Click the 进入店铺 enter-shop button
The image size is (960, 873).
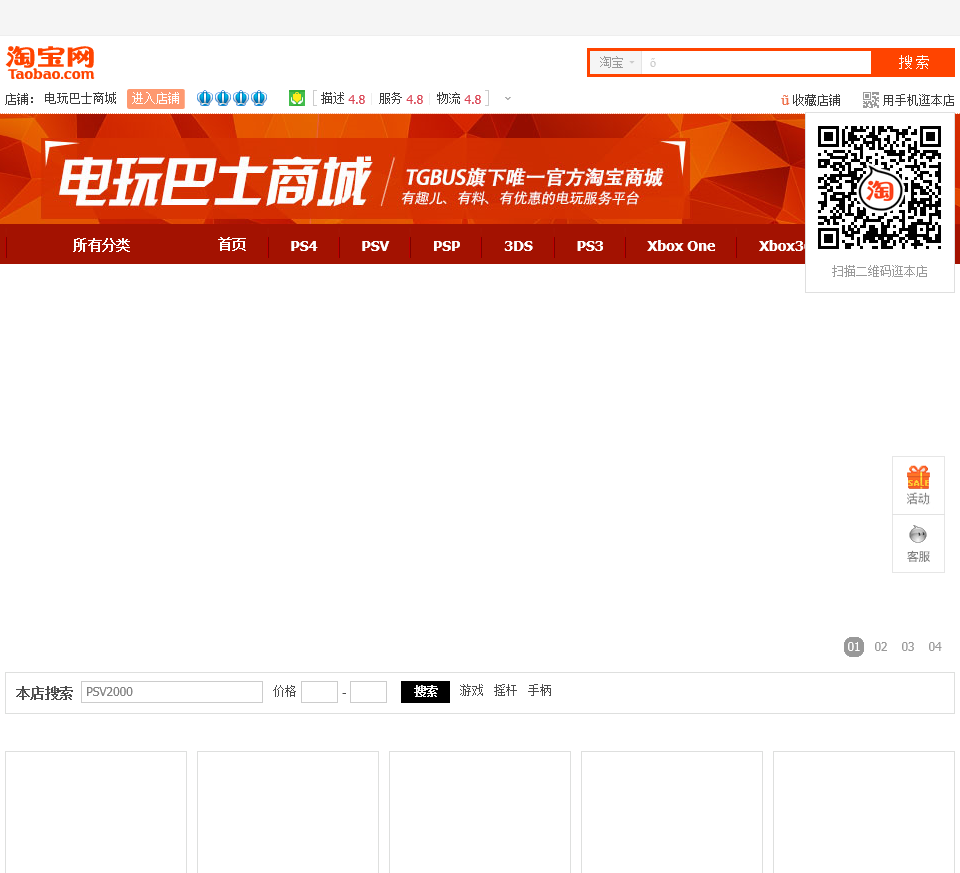tap(156, 99)
